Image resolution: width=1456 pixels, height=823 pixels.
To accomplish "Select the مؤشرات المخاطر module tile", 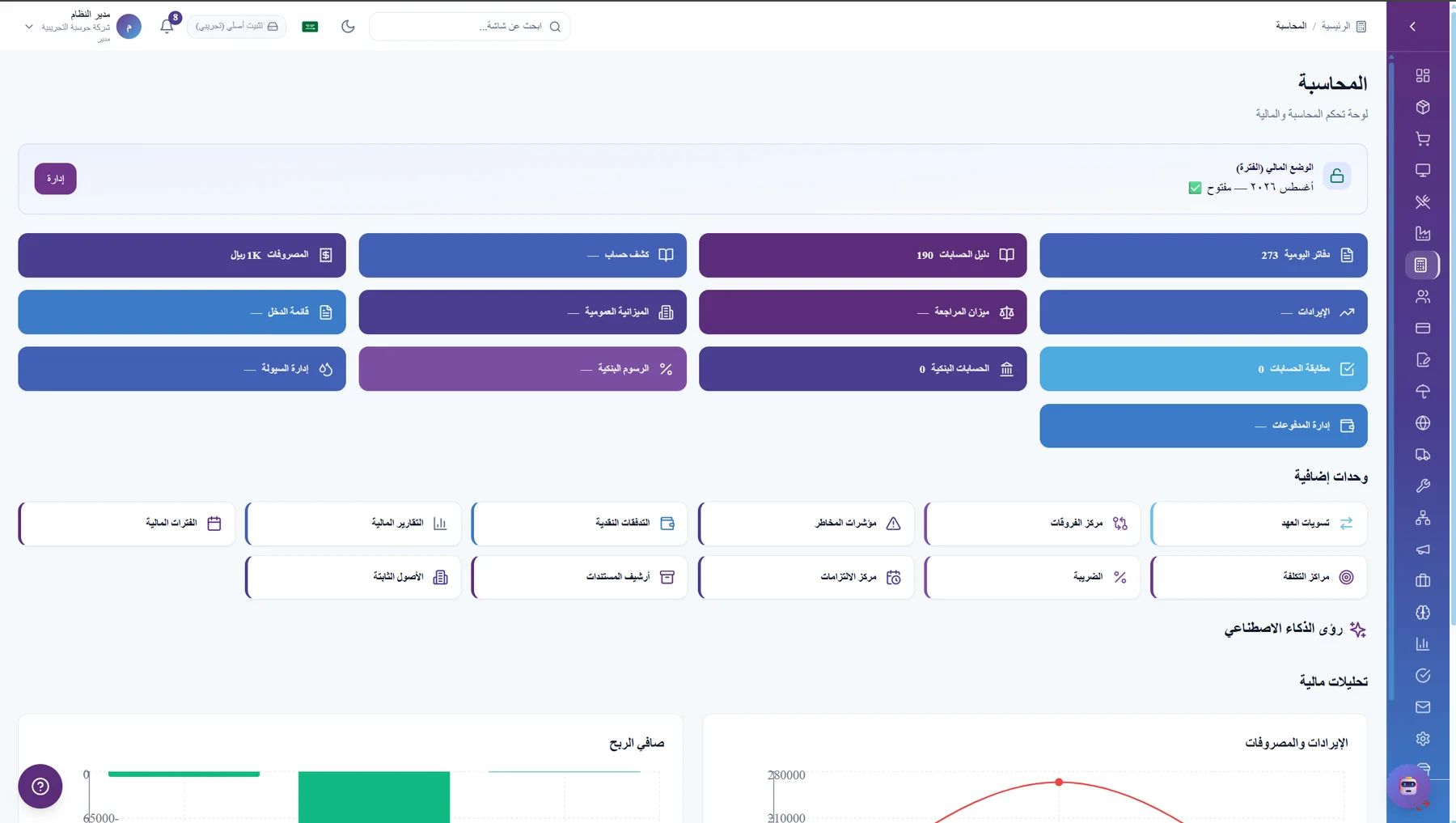I will (806, 523).
